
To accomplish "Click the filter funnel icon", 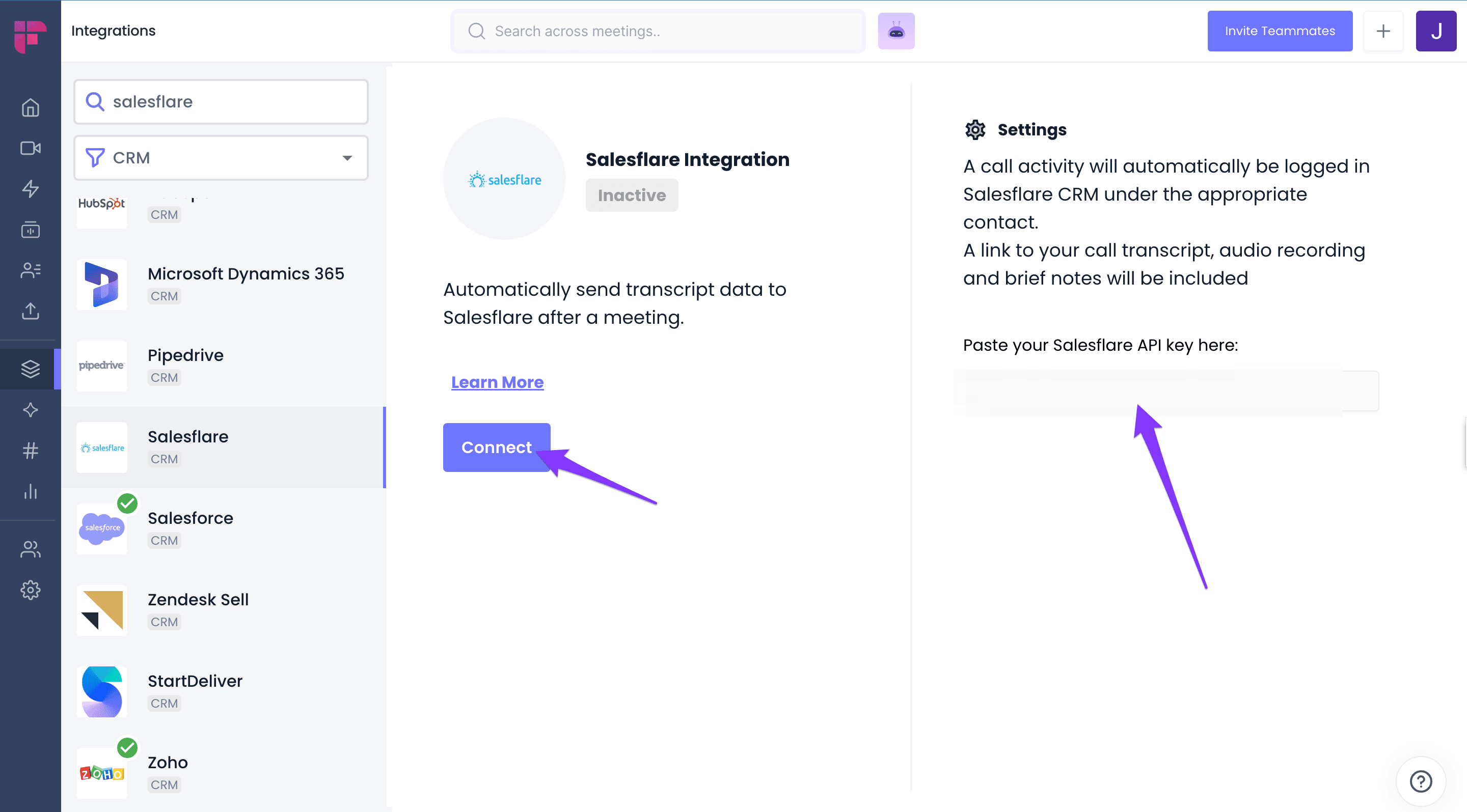I will 95,158.
